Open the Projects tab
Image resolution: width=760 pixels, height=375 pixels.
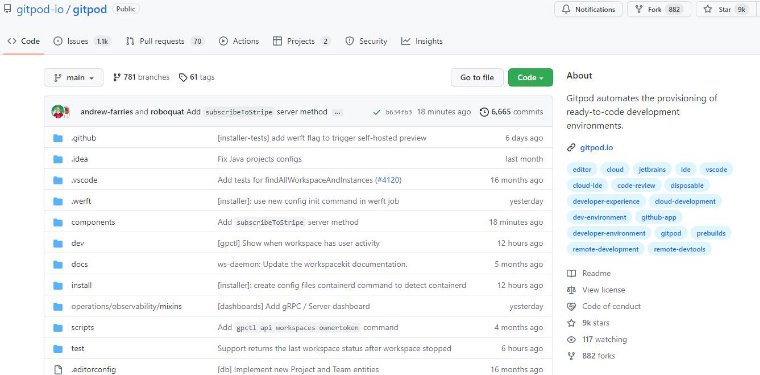pos(301,41)
